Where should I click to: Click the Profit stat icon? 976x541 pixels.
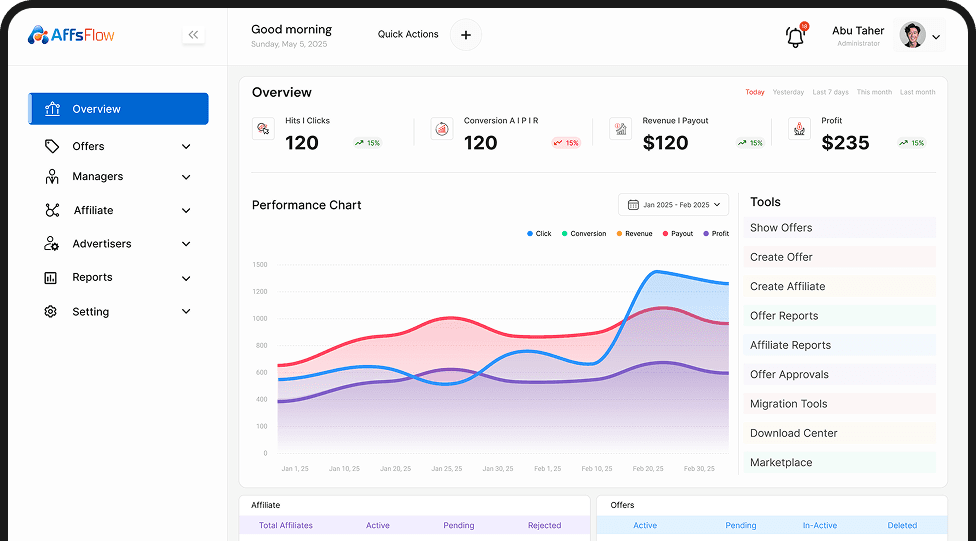pos(799,128)
